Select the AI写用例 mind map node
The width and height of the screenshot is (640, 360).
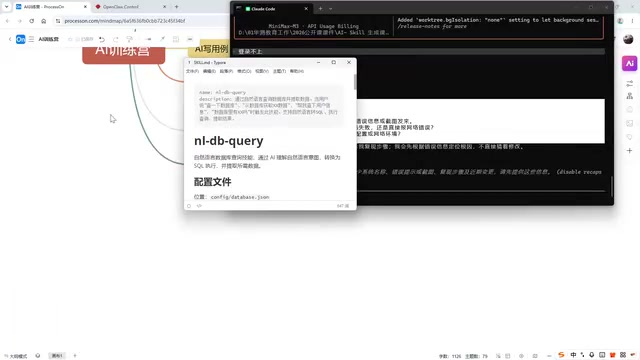(209, 49)
